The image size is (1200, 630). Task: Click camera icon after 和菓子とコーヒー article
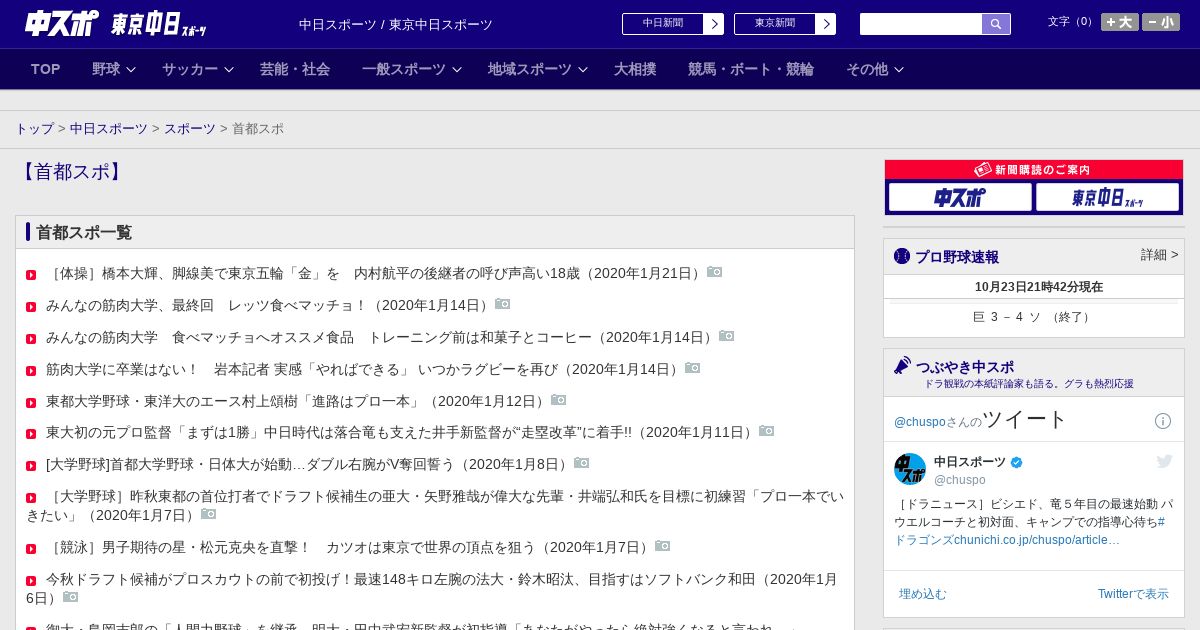pos(727,336)
